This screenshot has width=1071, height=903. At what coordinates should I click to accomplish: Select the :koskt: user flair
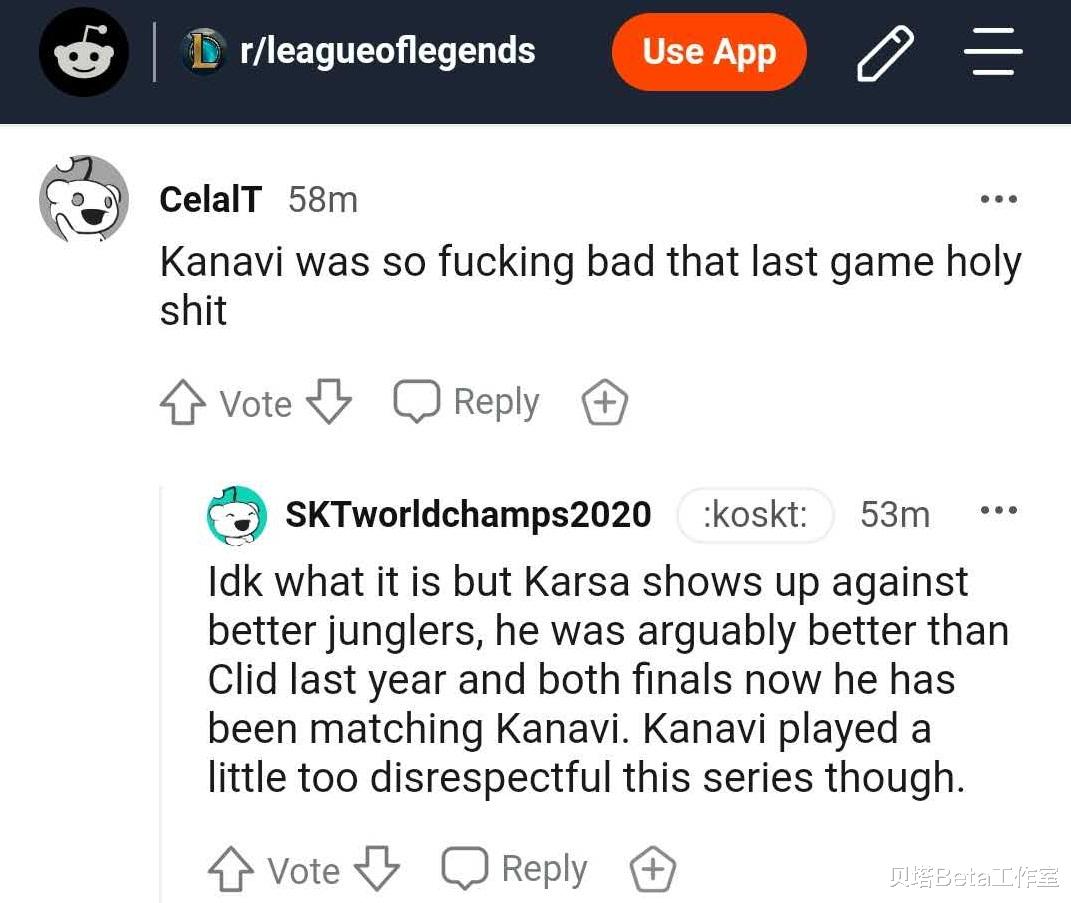755,515
